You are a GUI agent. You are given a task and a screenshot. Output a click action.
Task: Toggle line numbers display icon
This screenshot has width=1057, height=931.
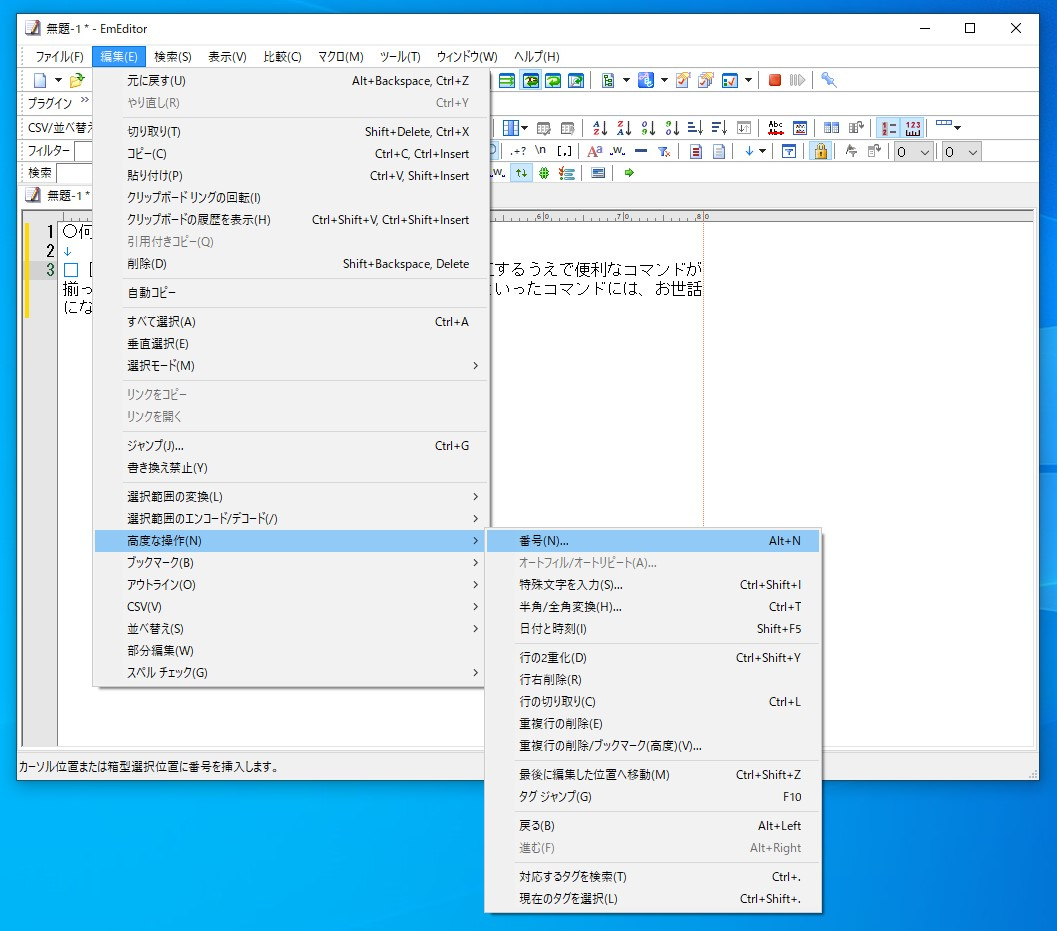tap(889, 127)
